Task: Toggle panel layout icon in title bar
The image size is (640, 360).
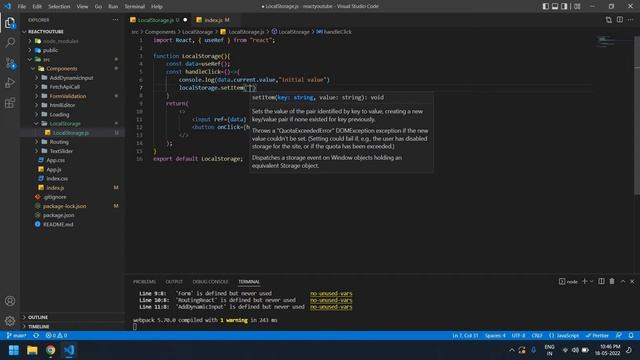Action: pyautogui.click(x=555, y=6)
